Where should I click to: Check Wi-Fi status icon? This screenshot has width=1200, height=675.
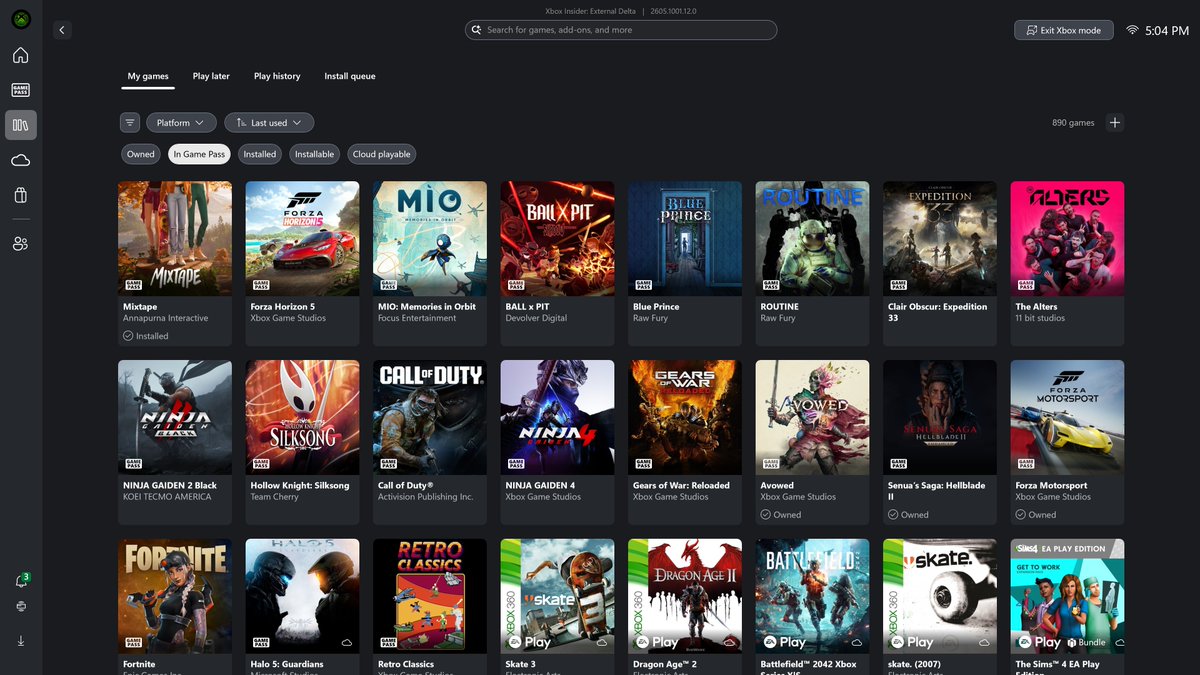click(x=1132, y=30)
